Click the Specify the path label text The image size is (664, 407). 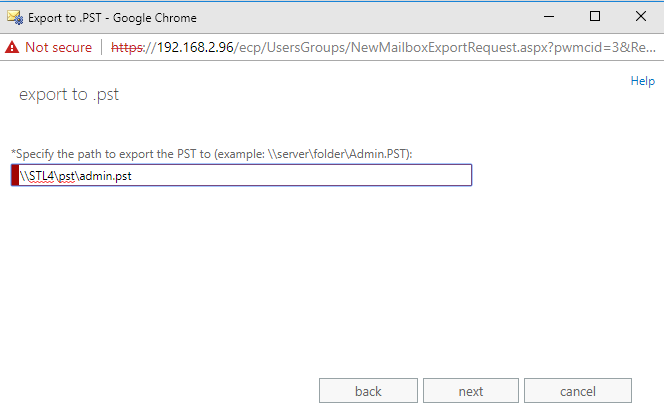point(212,154)
